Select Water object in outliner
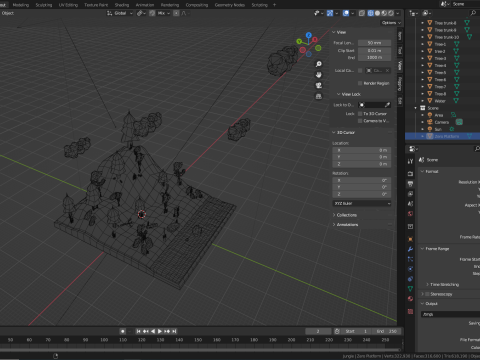The width and height of the screenshot is (480, 360). tap(440, 101)
